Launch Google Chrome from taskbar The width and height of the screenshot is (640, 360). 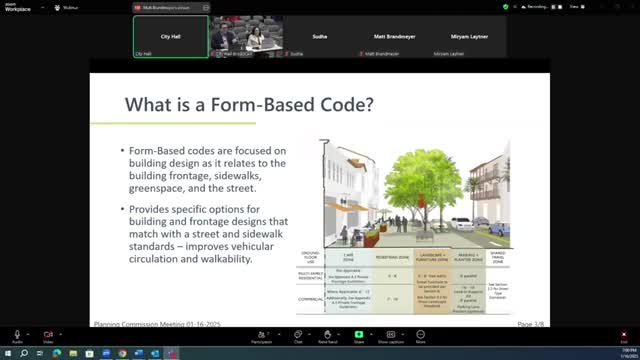pyautogui.click(x=122, y=353)
